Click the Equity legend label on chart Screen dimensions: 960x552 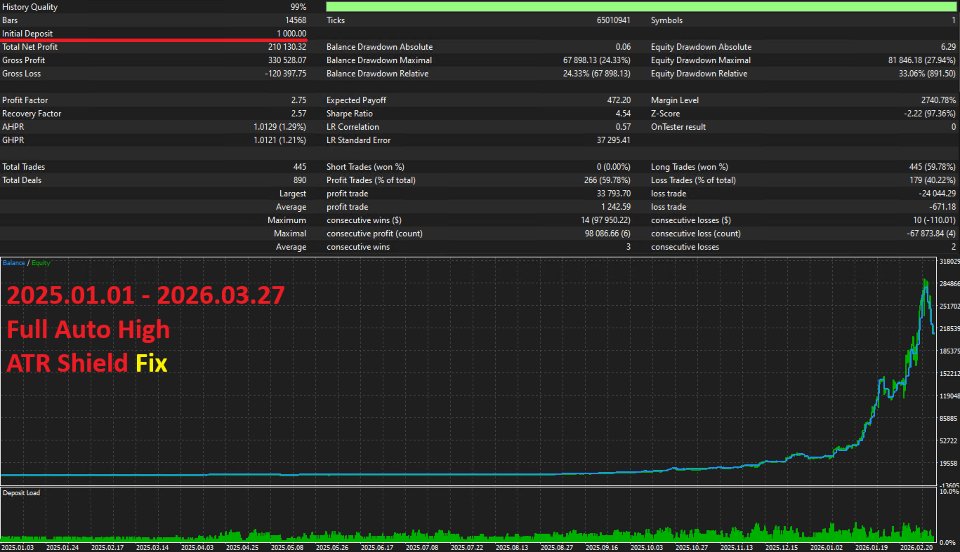tap(40, 263)
